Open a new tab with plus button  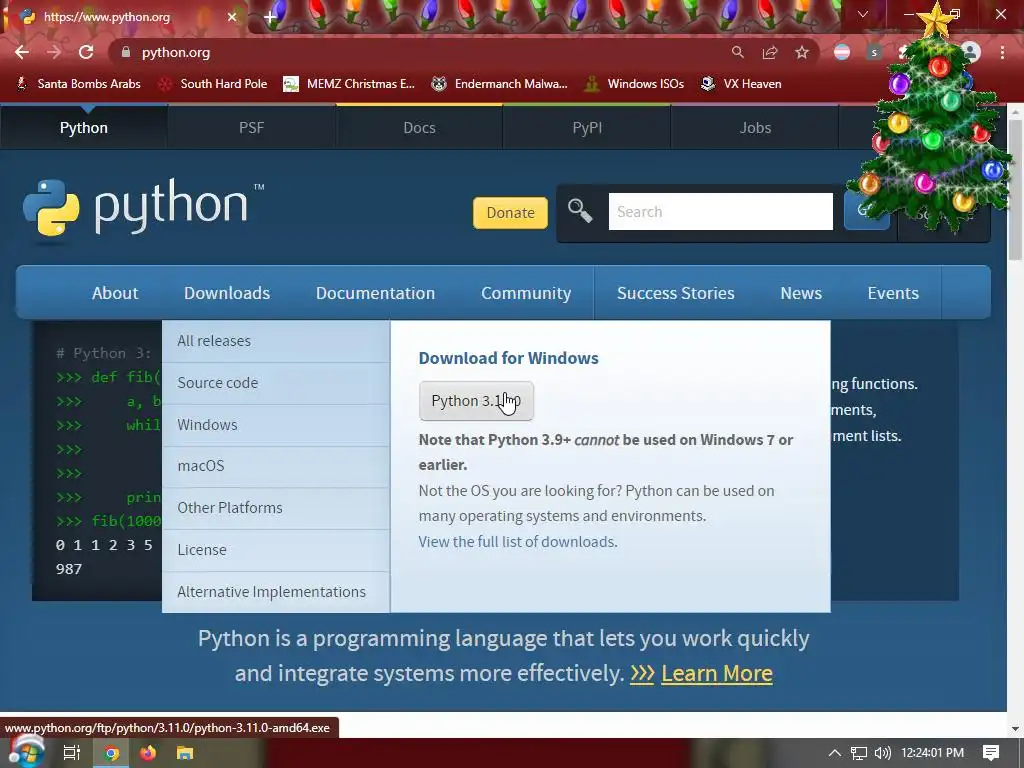270,17
